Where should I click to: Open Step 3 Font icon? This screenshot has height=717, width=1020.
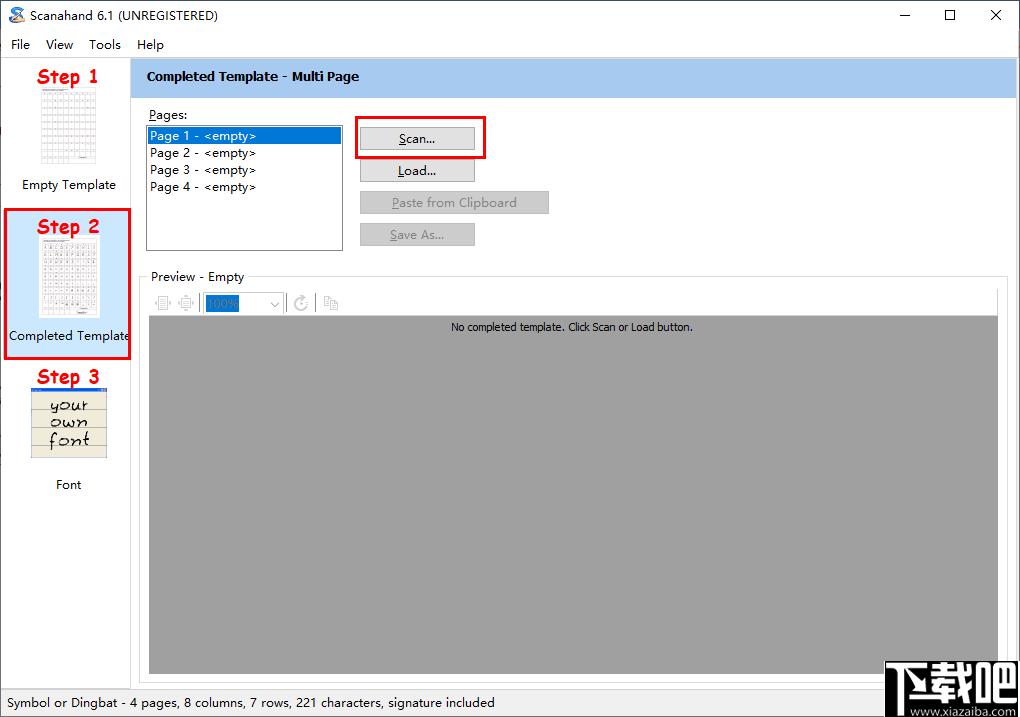68,423
